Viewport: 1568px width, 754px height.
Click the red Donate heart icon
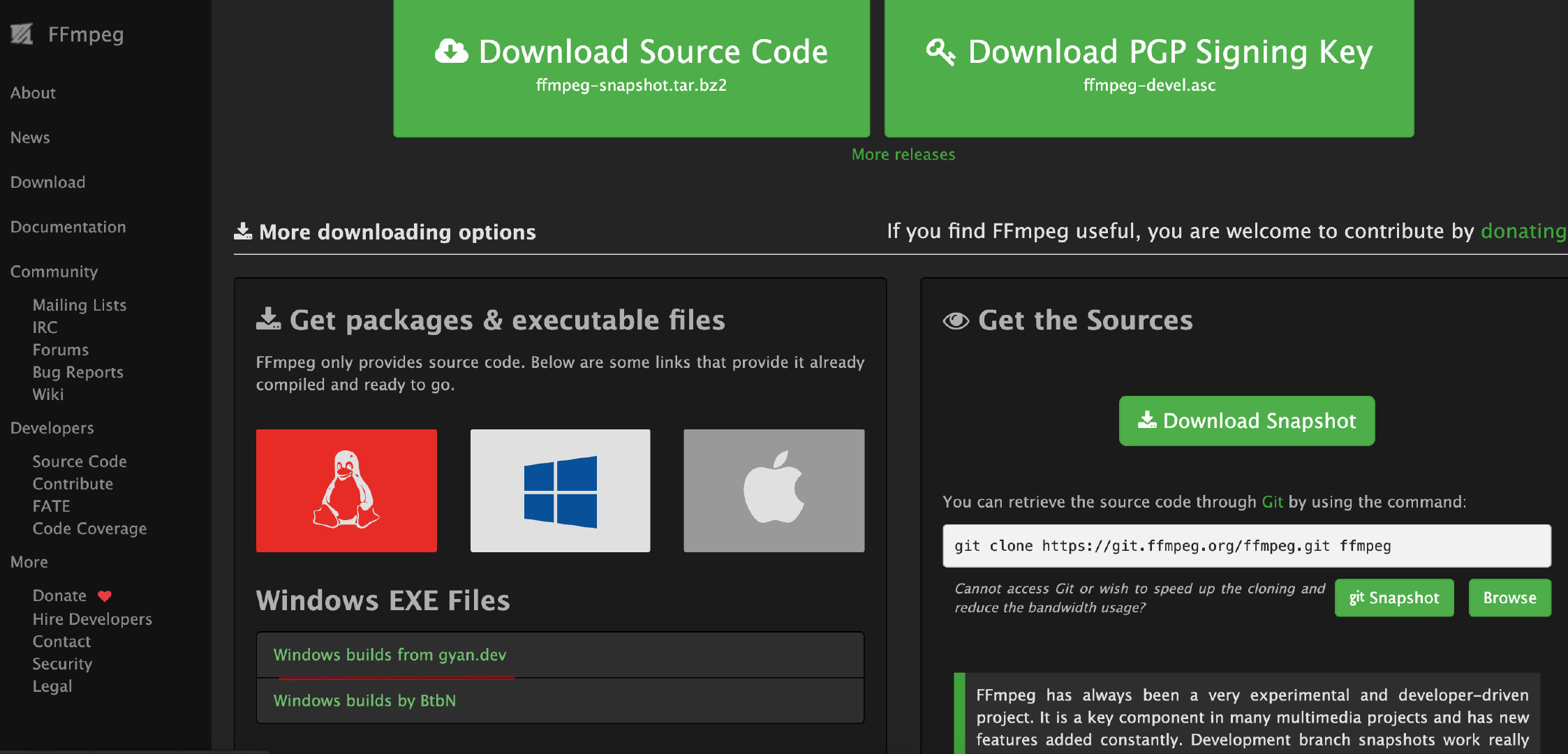[105, 596]
